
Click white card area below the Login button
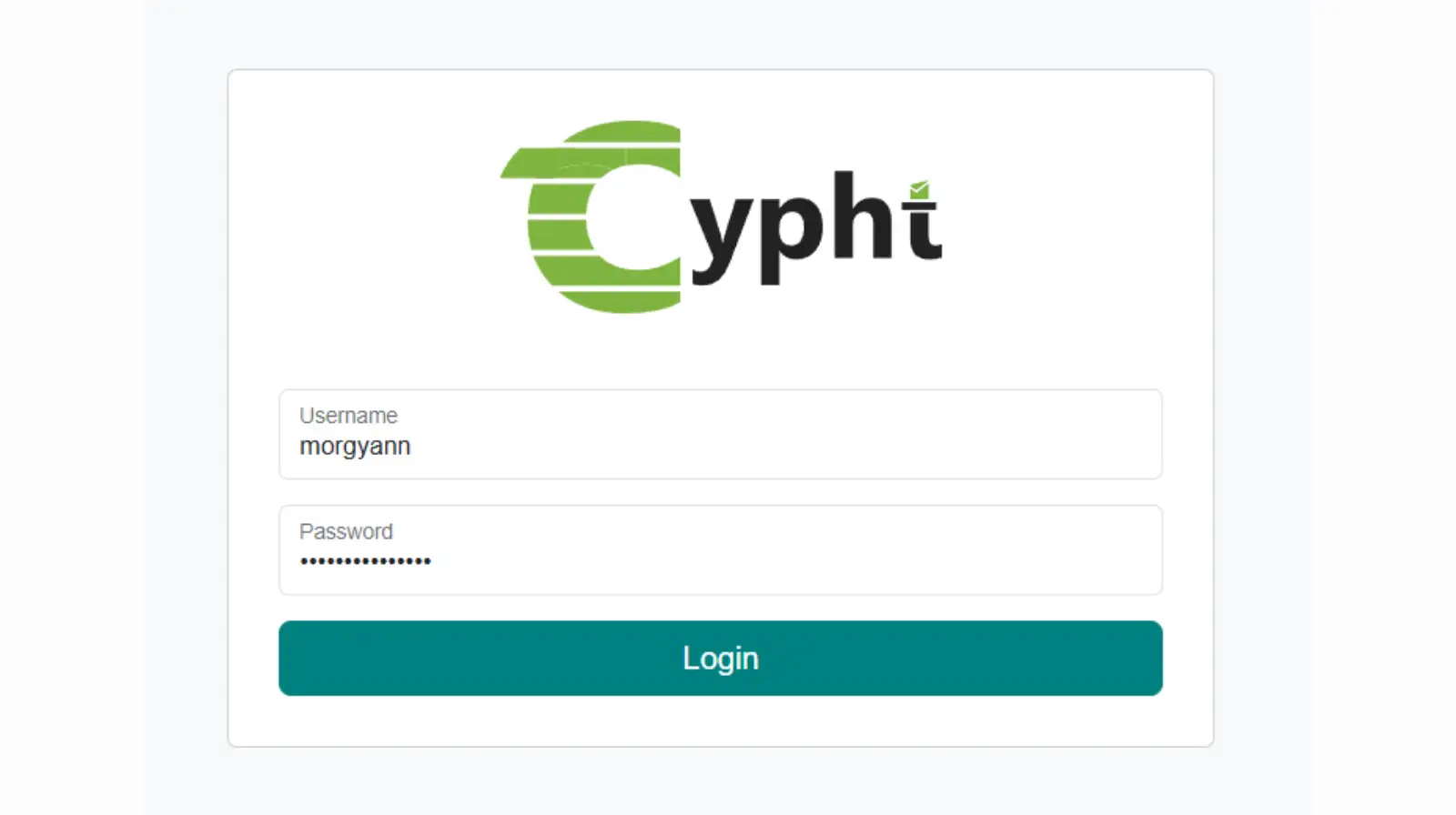[721, 720]
